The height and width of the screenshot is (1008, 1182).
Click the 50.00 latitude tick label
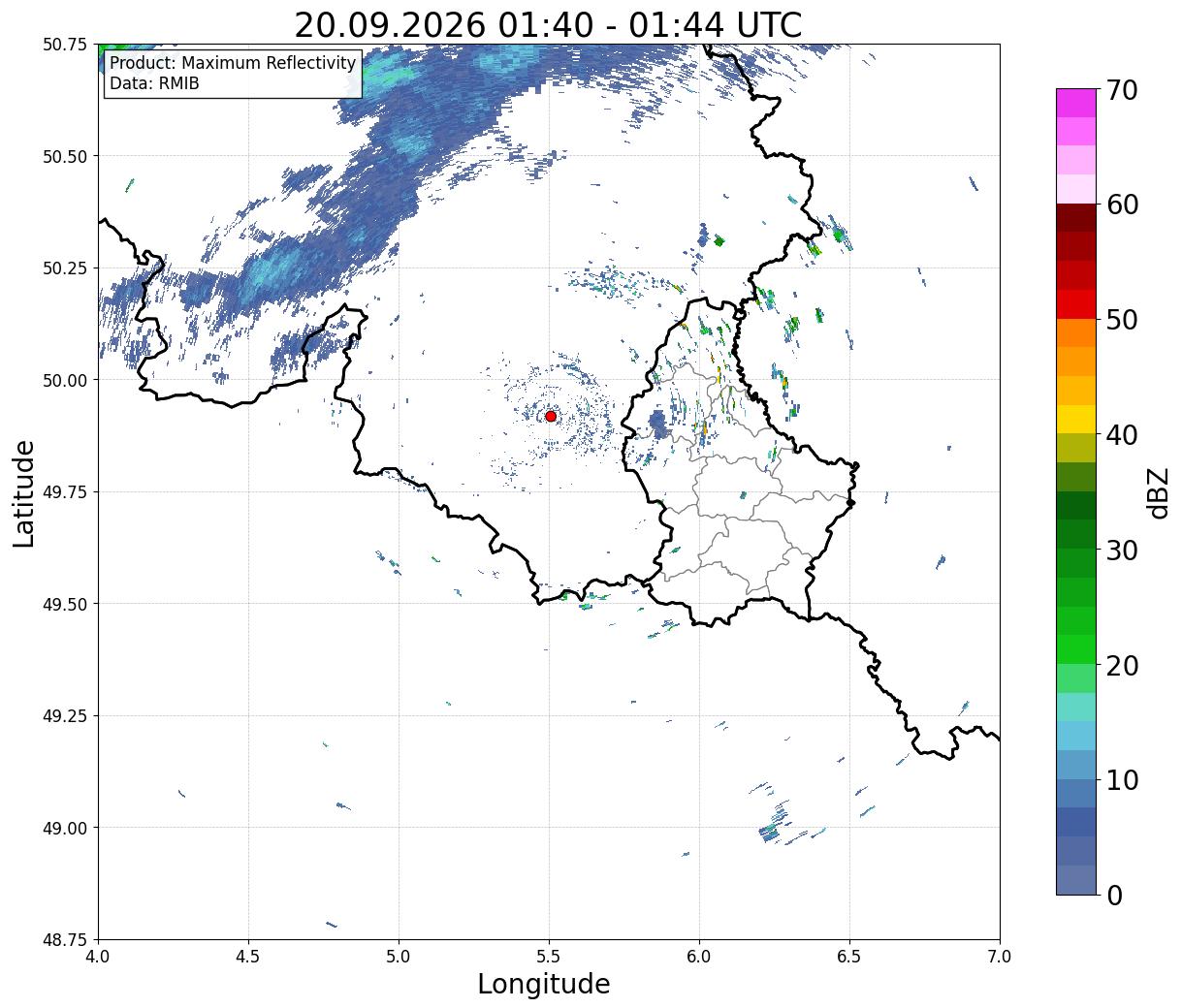point(65,380)
